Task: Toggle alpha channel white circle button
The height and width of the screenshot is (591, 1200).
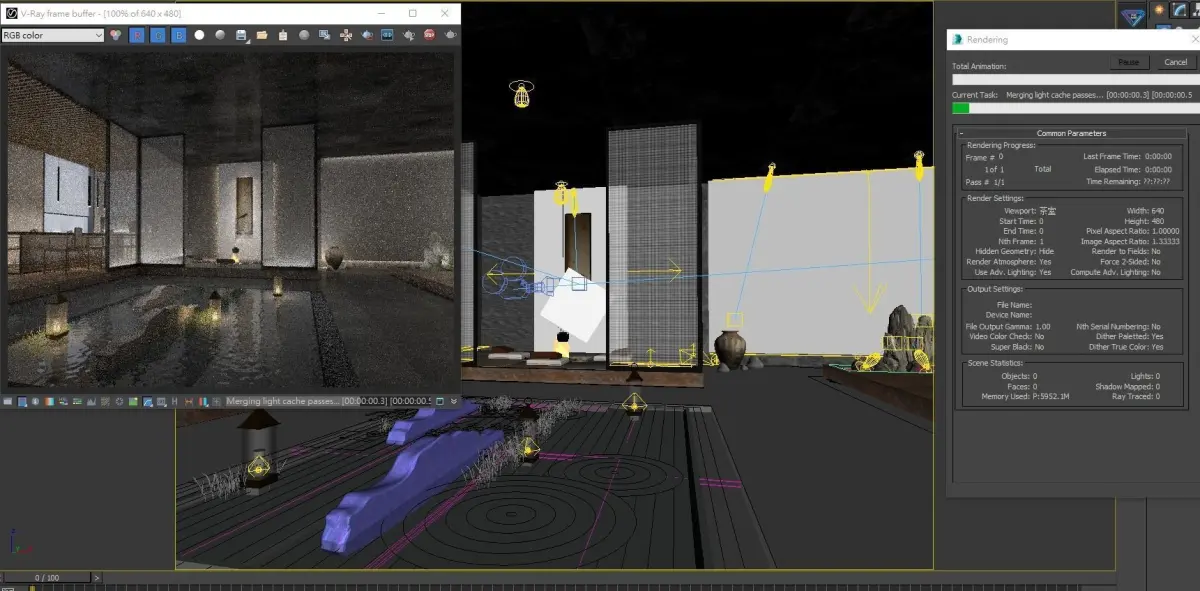Action: tap(199, 35)
